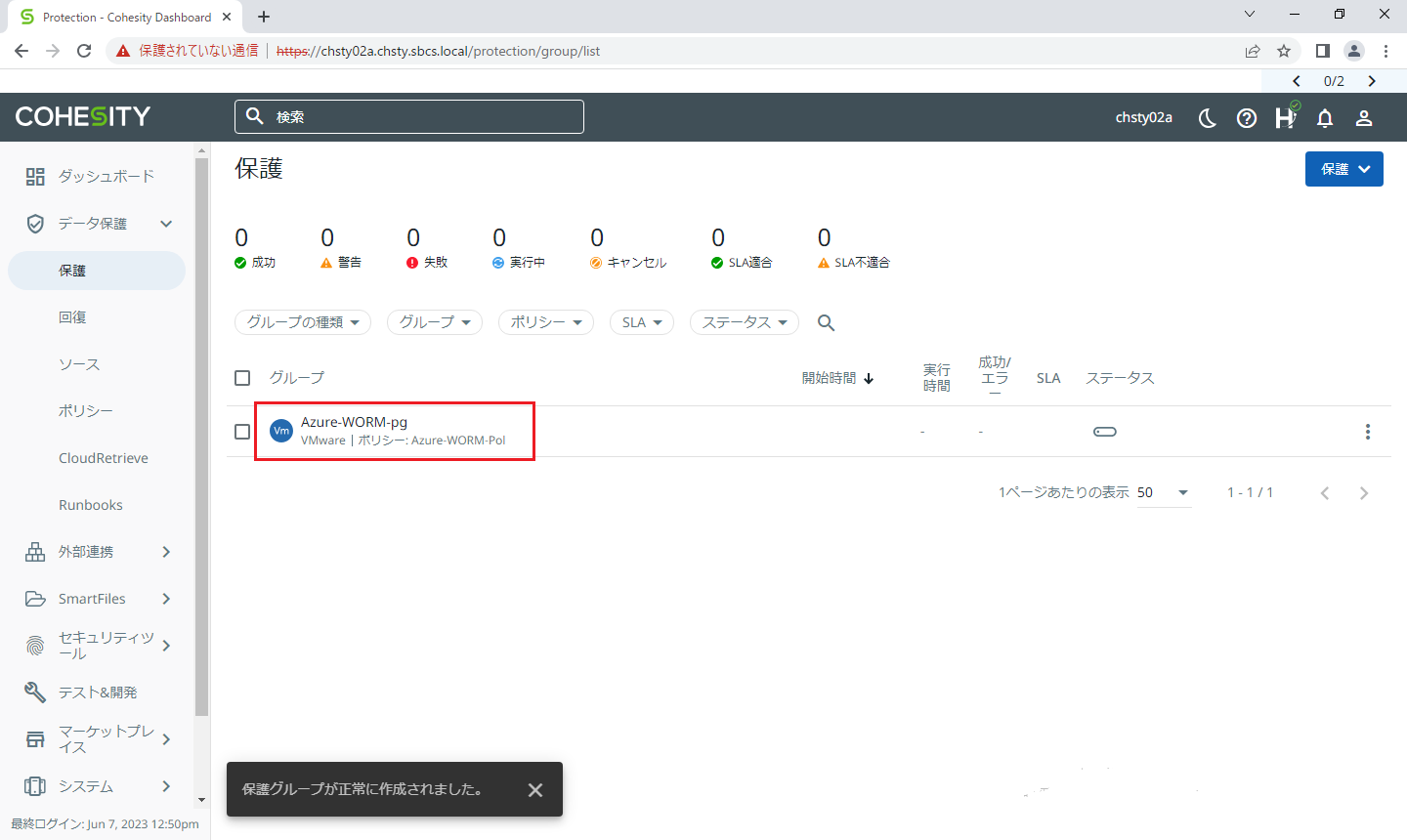This screenshot has height=840, width=1407.
Task: Open the Azure-WORM-pg protection group
Action: pyautogui.click(x=354, y=422)
